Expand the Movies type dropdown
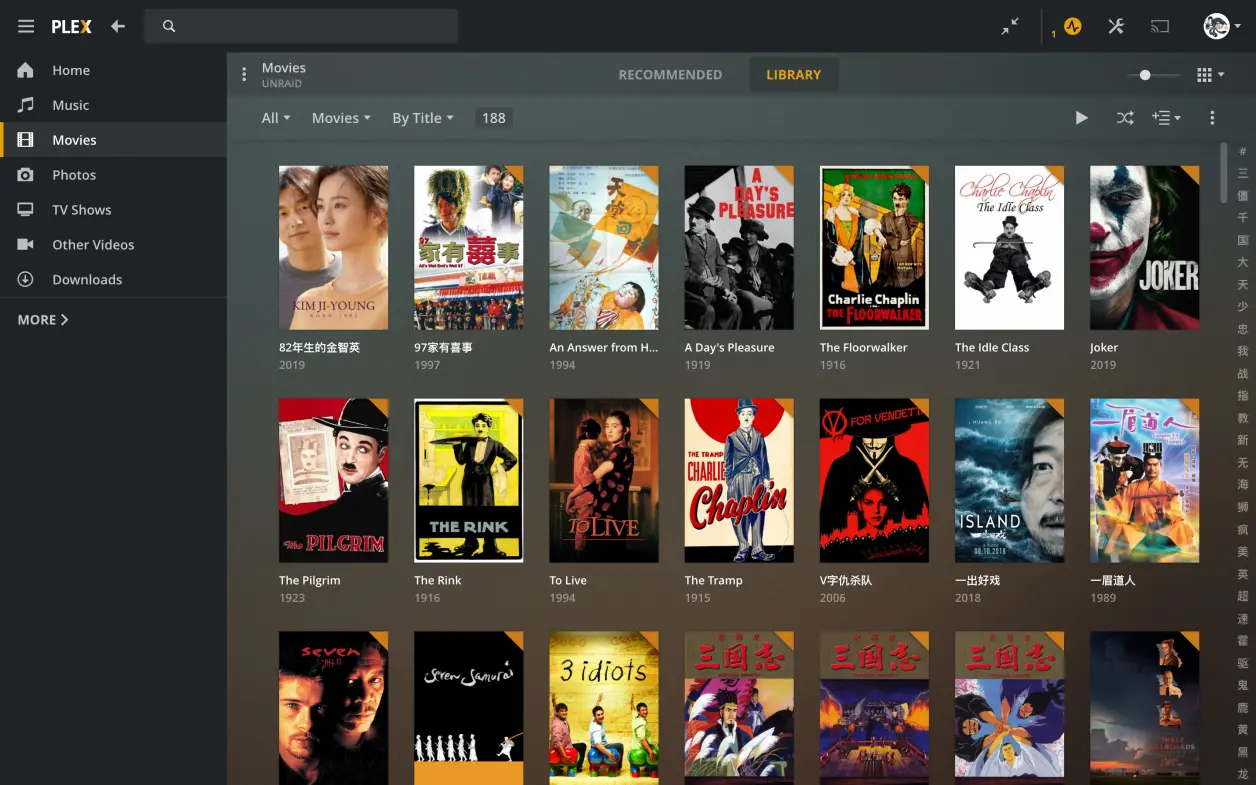This screenshot has height=785, width=1256. point(341,118)
